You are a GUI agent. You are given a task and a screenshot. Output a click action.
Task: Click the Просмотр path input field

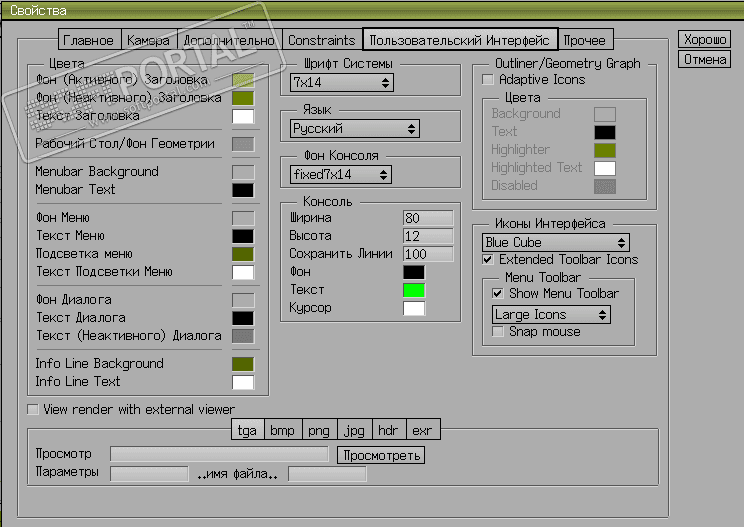click(x=219, y=454)
